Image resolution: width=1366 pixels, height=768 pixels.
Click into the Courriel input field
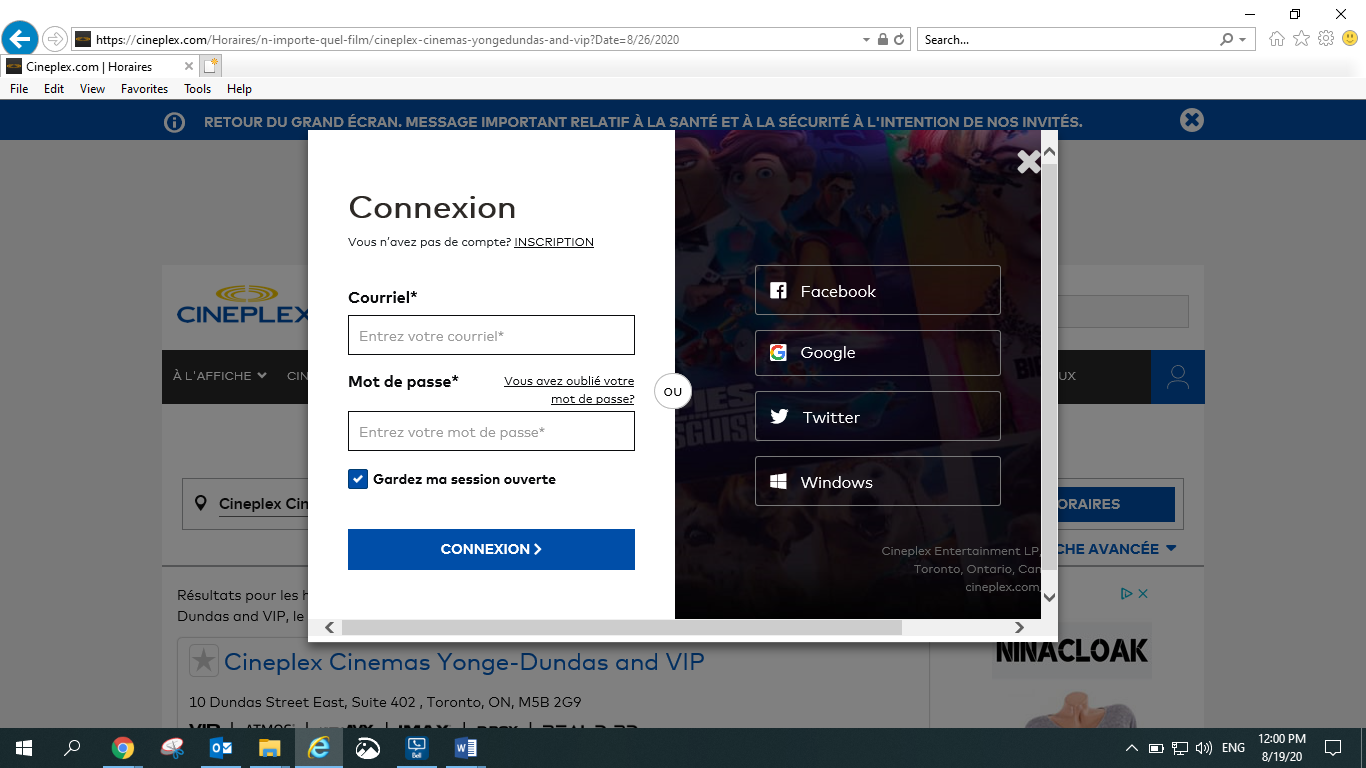pos(491,335)
